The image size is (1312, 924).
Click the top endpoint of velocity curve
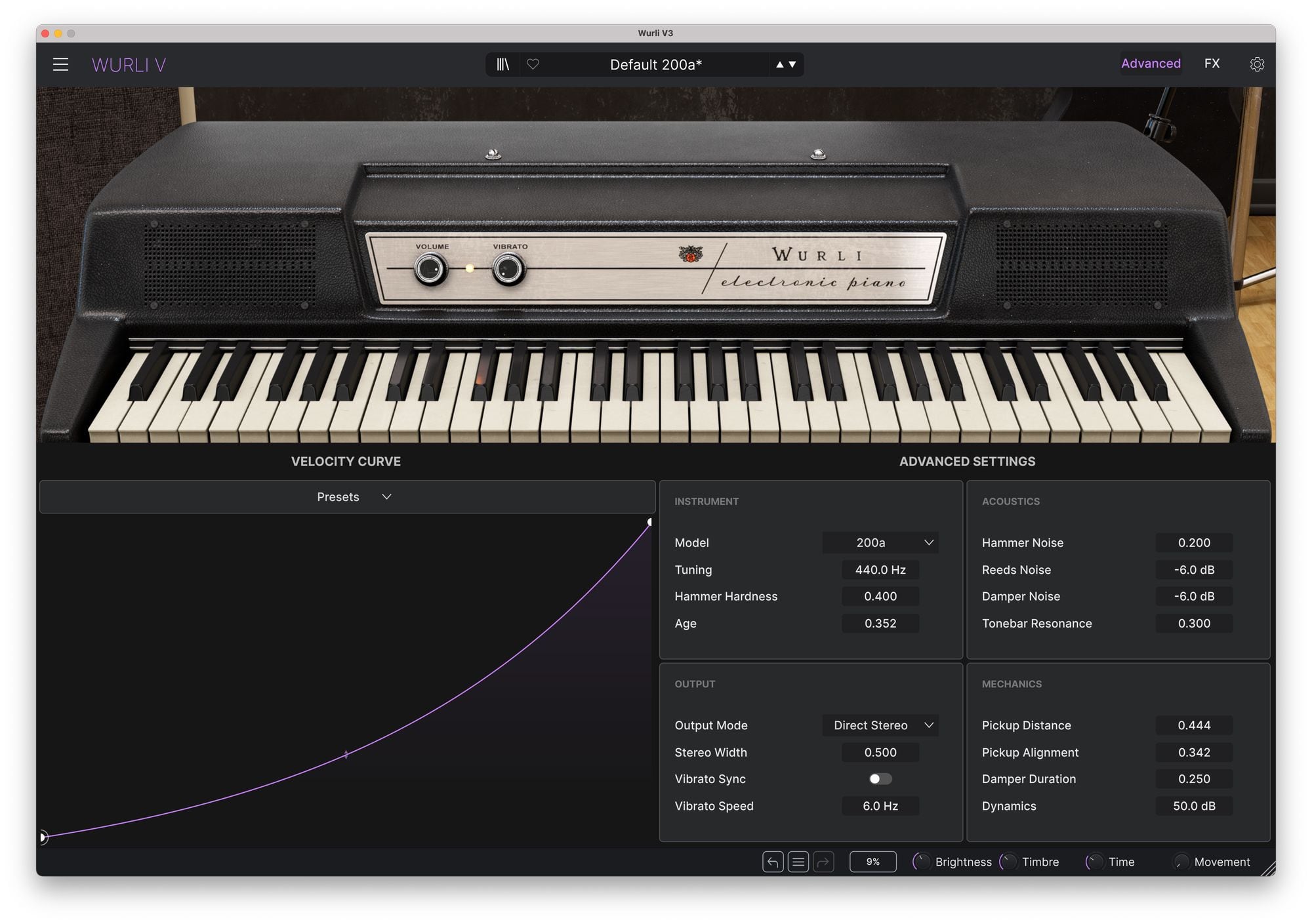click(x=649, y=523)
